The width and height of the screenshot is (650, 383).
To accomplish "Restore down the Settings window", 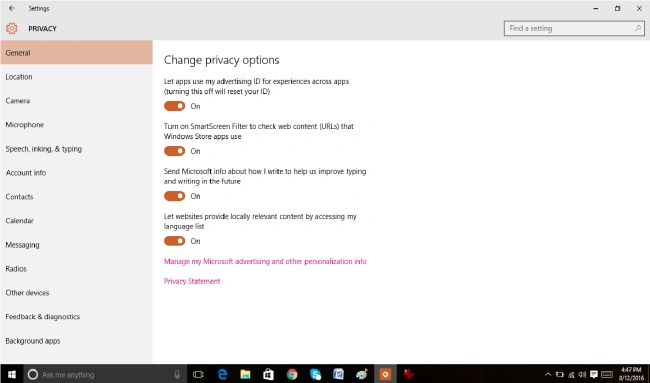I will click(x=617, y=8).
